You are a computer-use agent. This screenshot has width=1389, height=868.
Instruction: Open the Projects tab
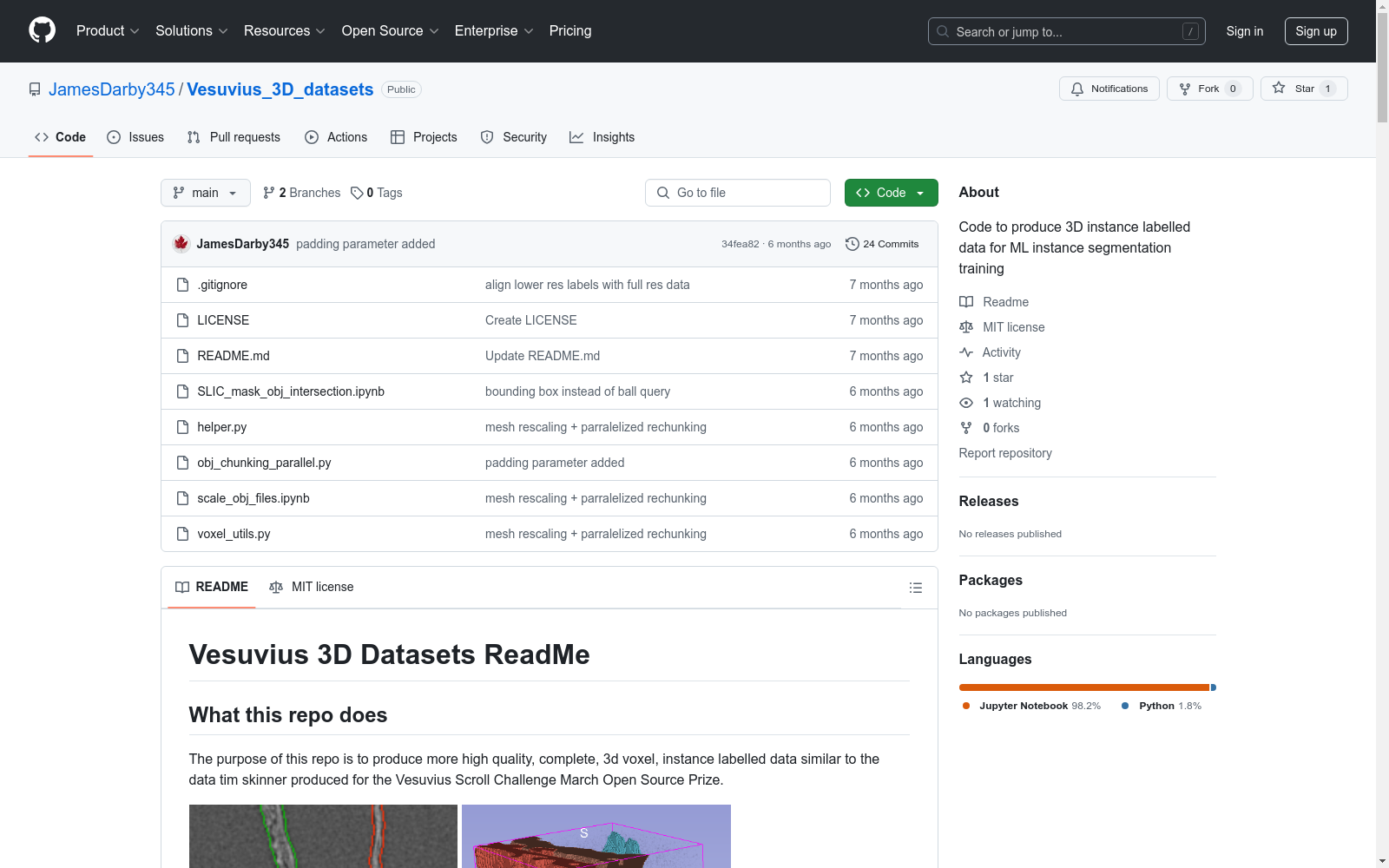[424, 137]
